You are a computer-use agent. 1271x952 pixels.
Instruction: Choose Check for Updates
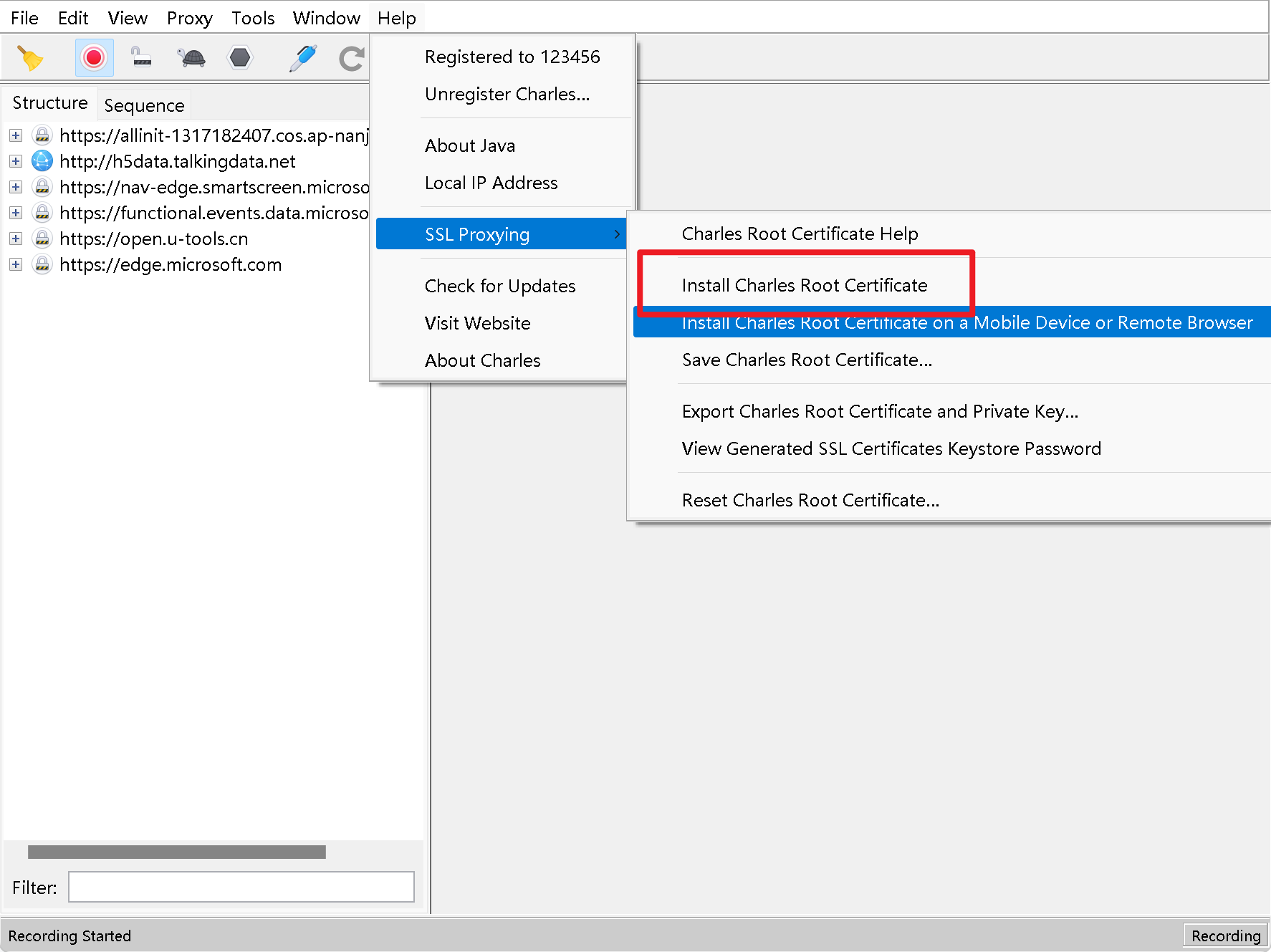coord(500,286)
